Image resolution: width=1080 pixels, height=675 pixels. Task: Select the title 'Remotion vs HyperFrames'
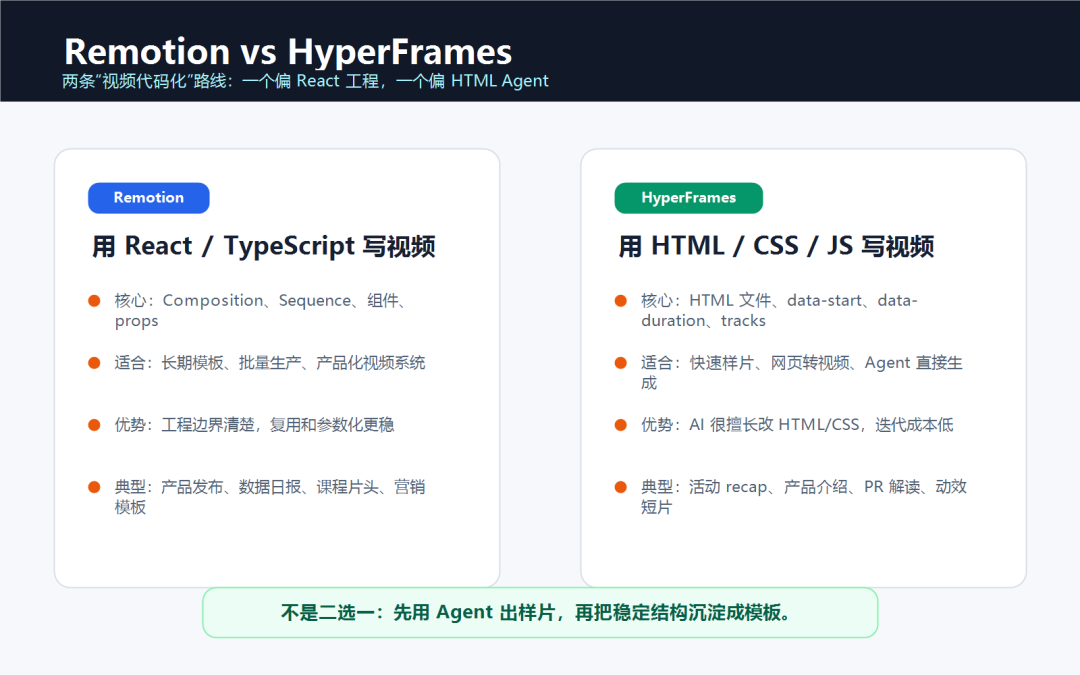pyautogui.click(x=288, y=52)
